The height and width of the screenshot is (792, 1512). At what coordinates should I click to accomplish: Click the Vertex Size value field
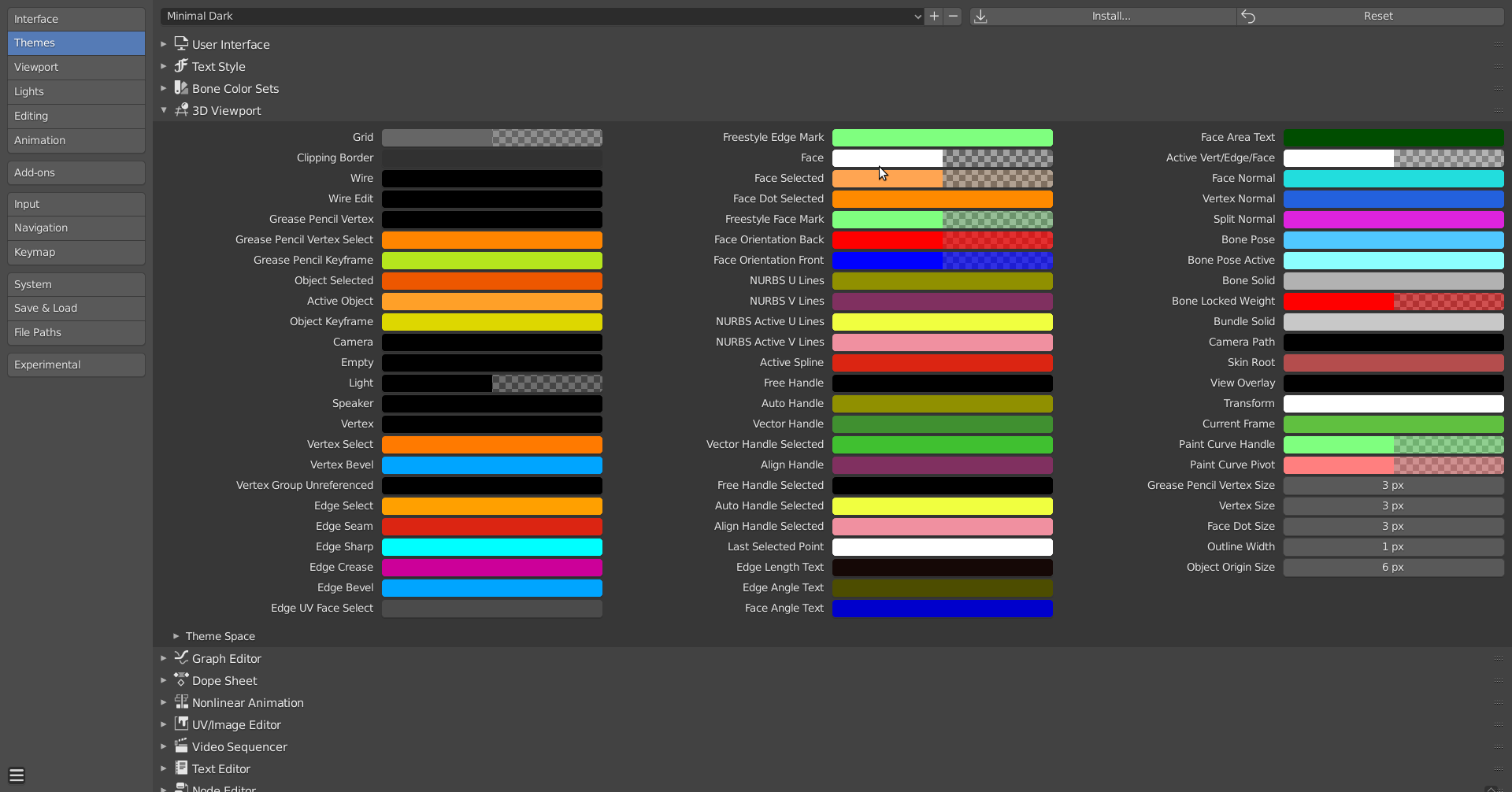pos(1392,505)
